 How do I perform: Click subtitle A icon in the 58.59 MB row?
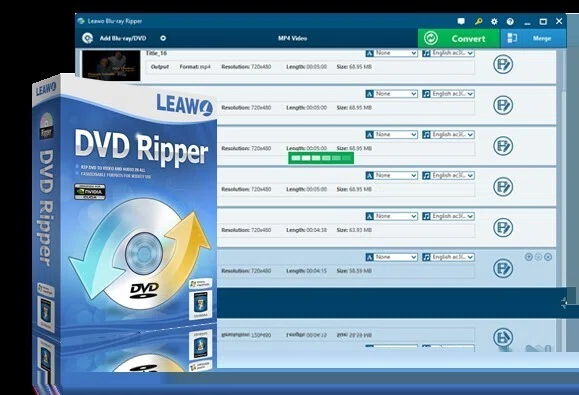[369, 257]
